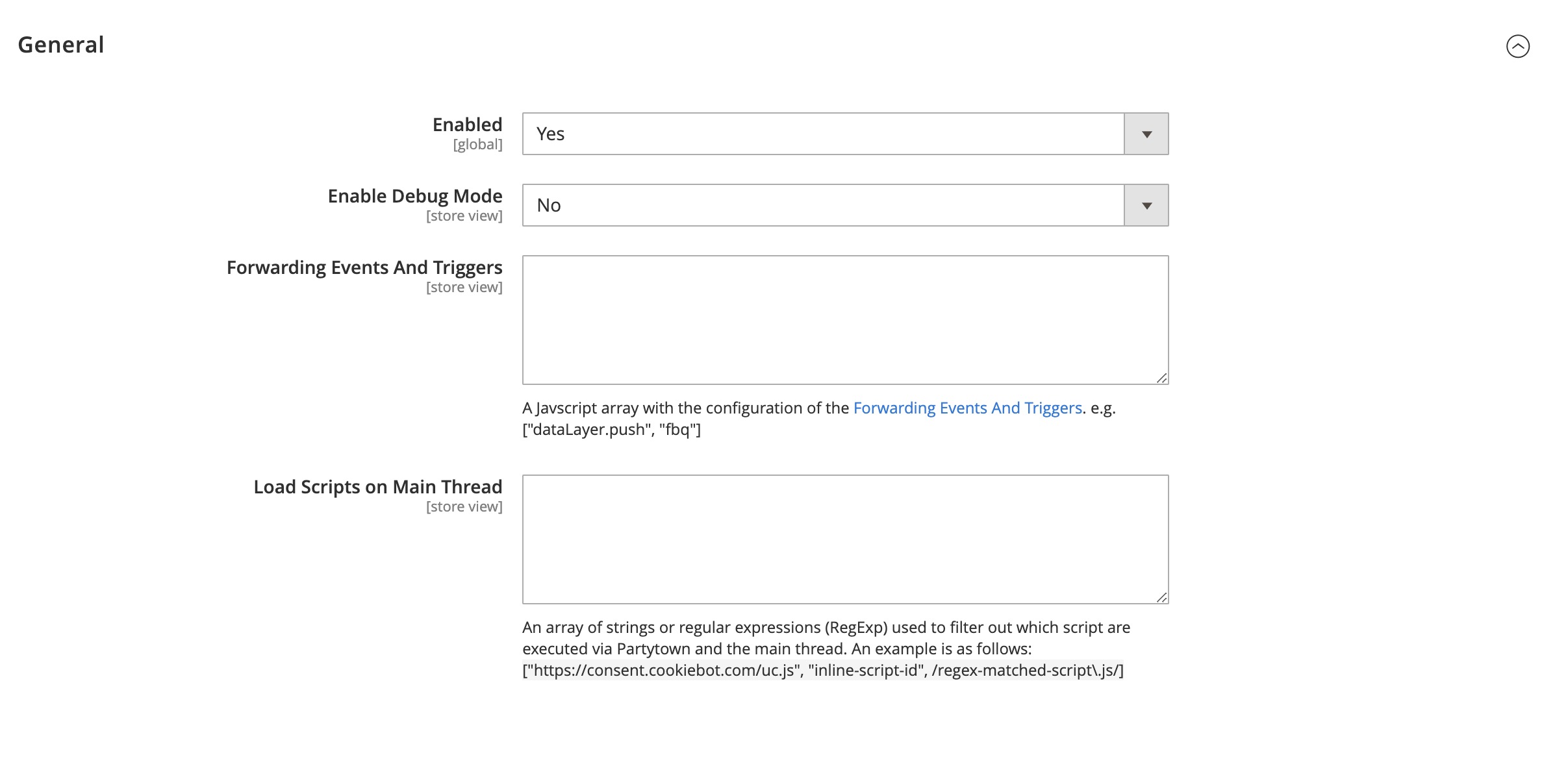The width and height of the screenshot is (1568, 766).
Task: Click the Forwarding Events And Triggers label
Action: click(364, 267)
